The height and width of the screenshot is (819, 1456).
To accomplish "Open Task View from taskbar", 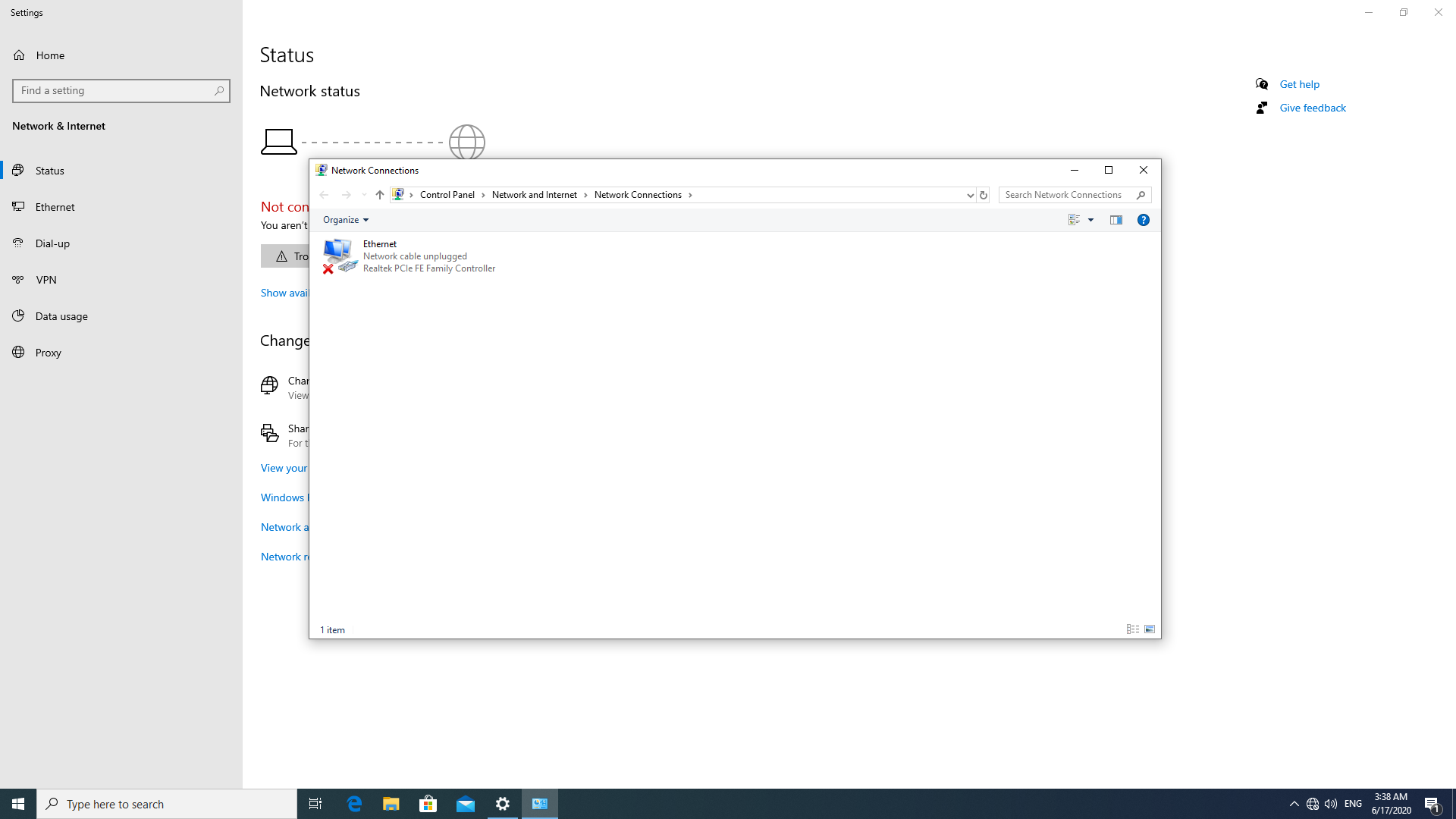I will pyautogui.click(x=315, y=804).
